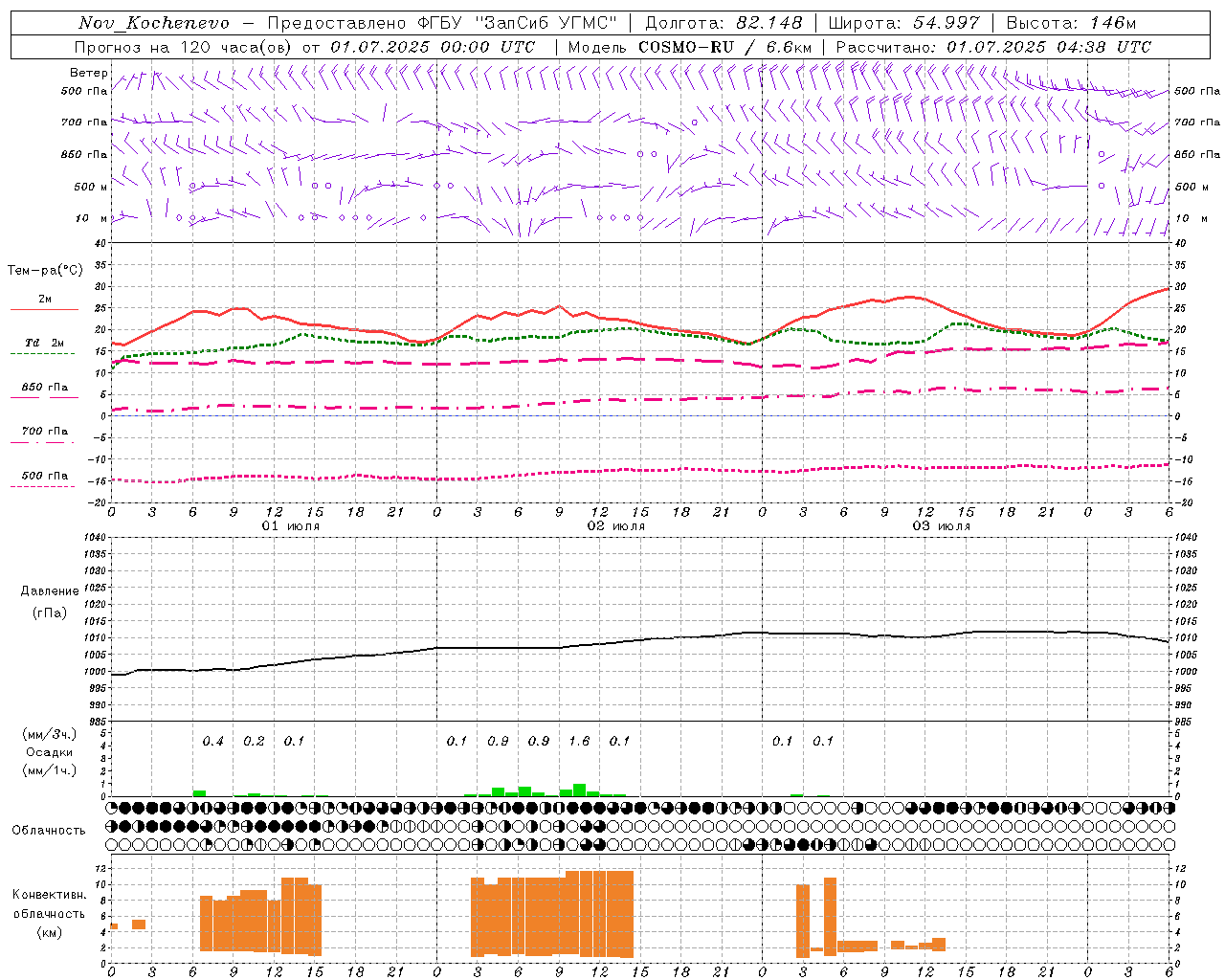
Task: Click the "Давление" pressure panel label
Action: pos(50,591)
